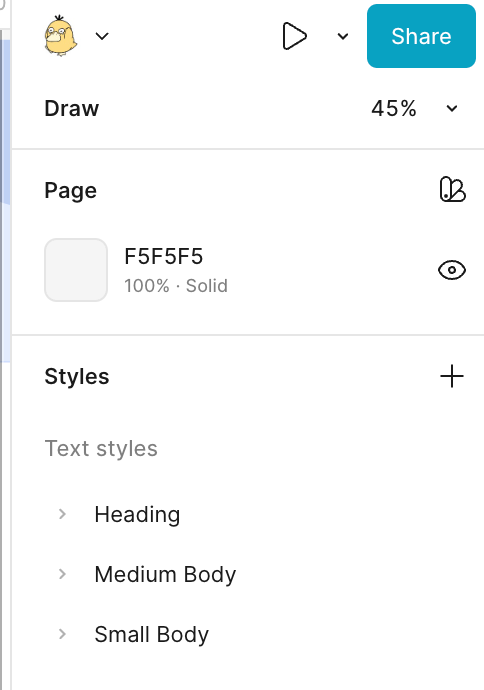Viewport: 484px width, 690px height.
Task: Add a new style with plus icon
Action: (x=452, y=376)
